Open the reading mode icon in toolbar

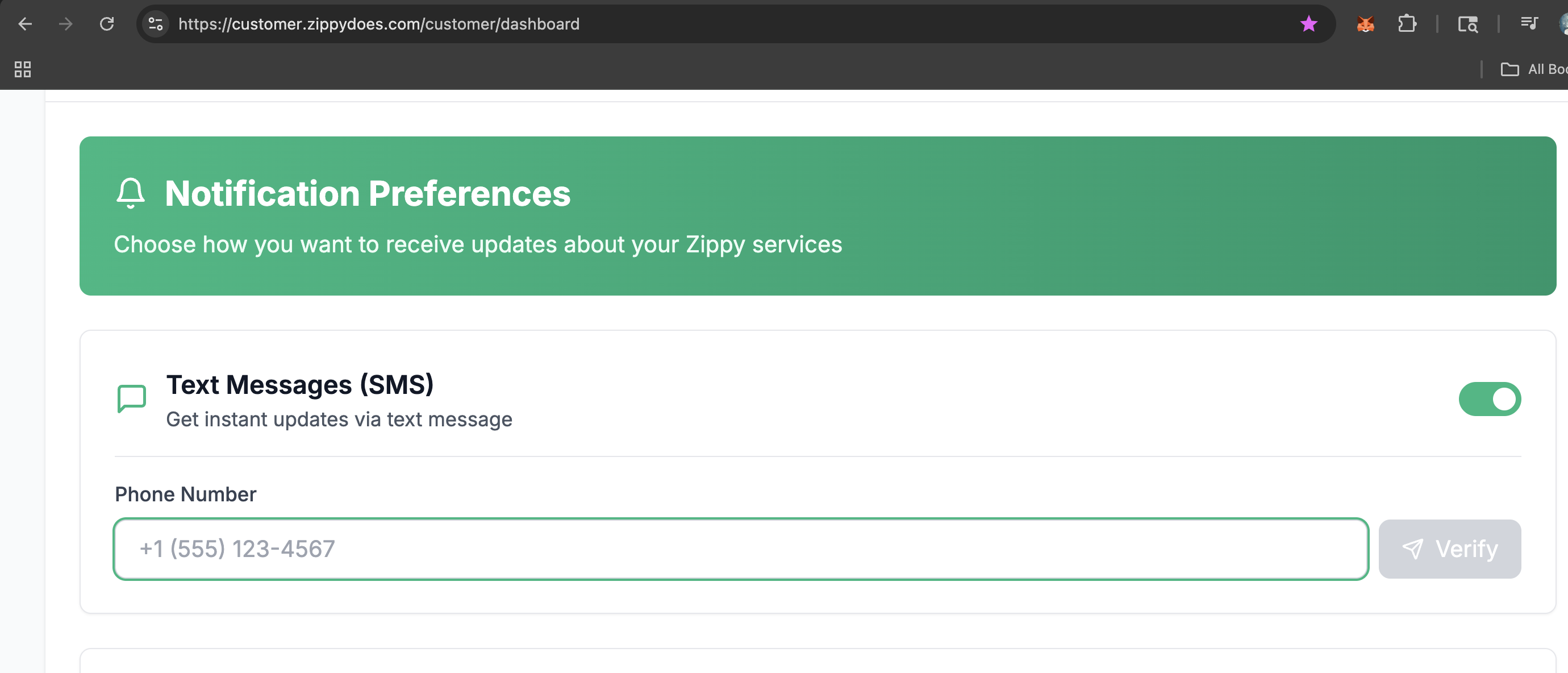coord(1467,24)
